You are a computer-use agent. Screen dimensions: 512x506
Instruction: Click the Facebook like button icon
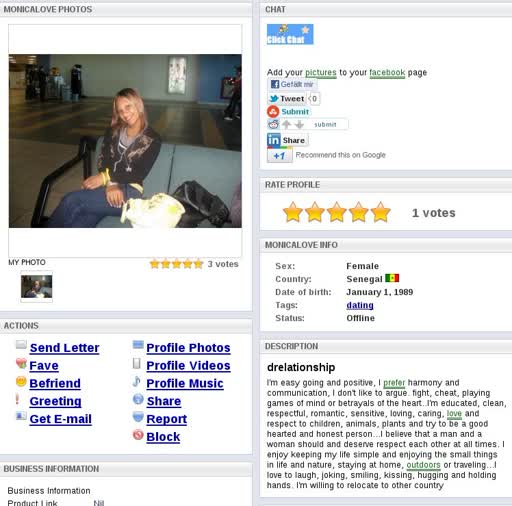275,84
